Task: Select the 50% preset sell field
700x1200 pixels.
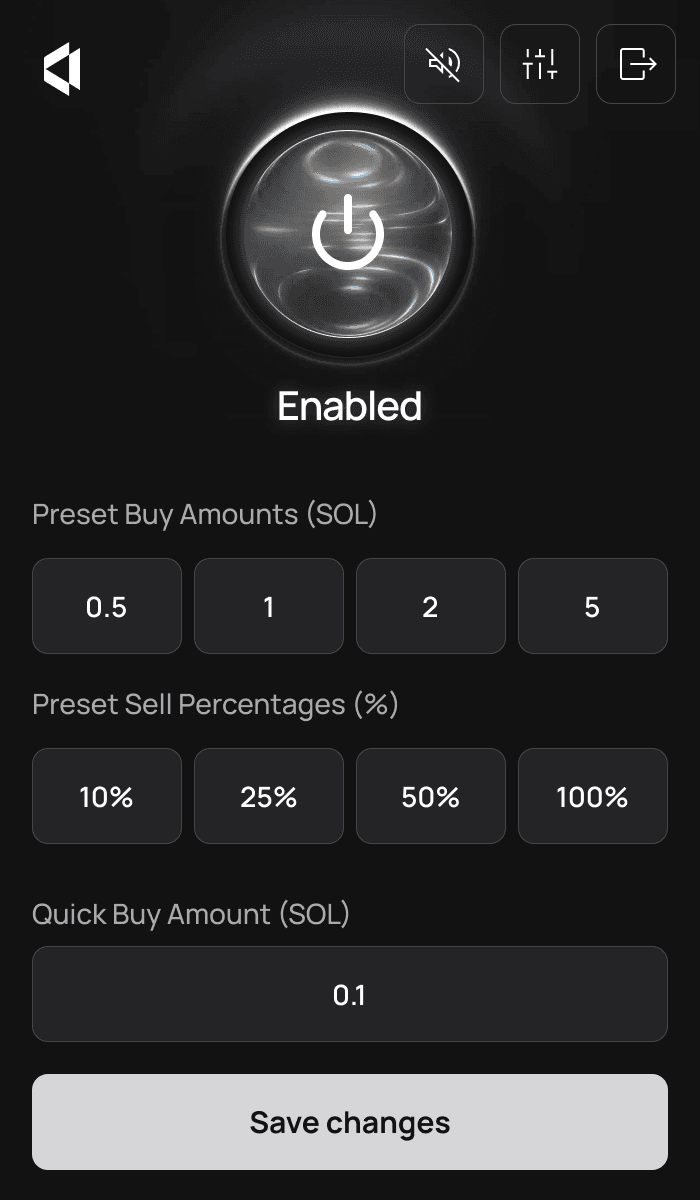Action: pos(431,797)
